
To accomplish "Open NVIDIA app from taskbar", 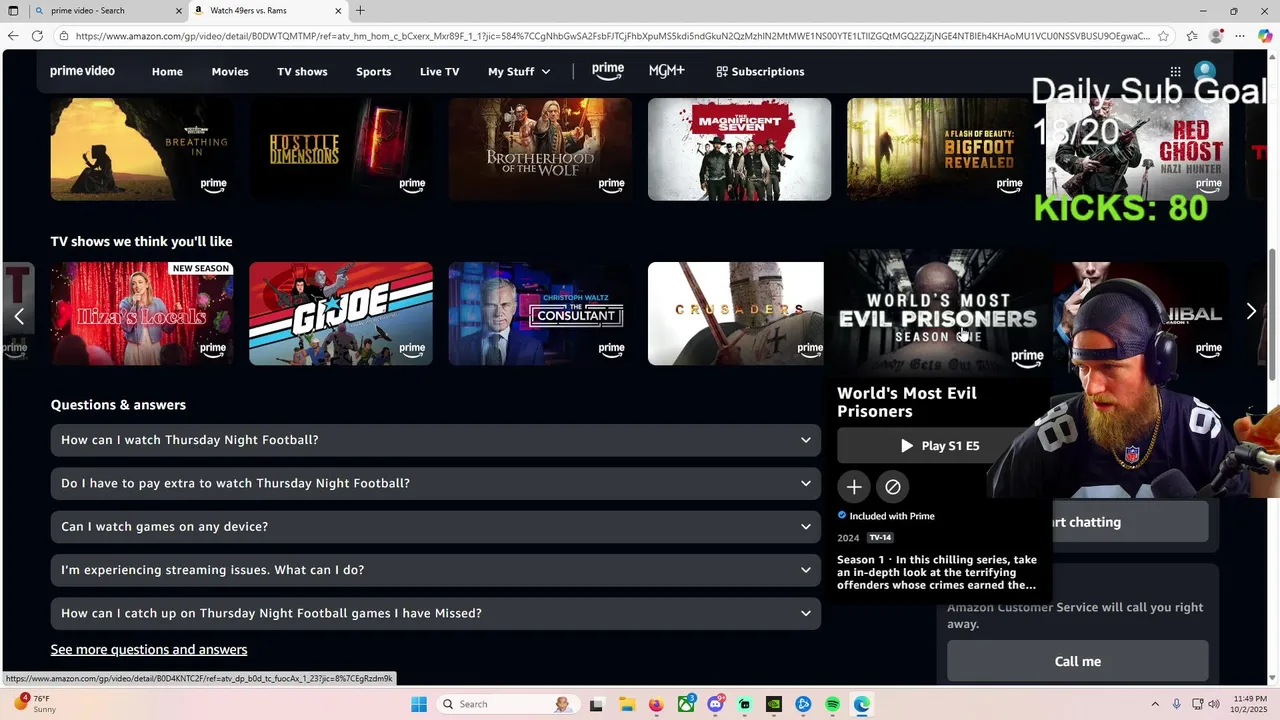I will point(774,704).
